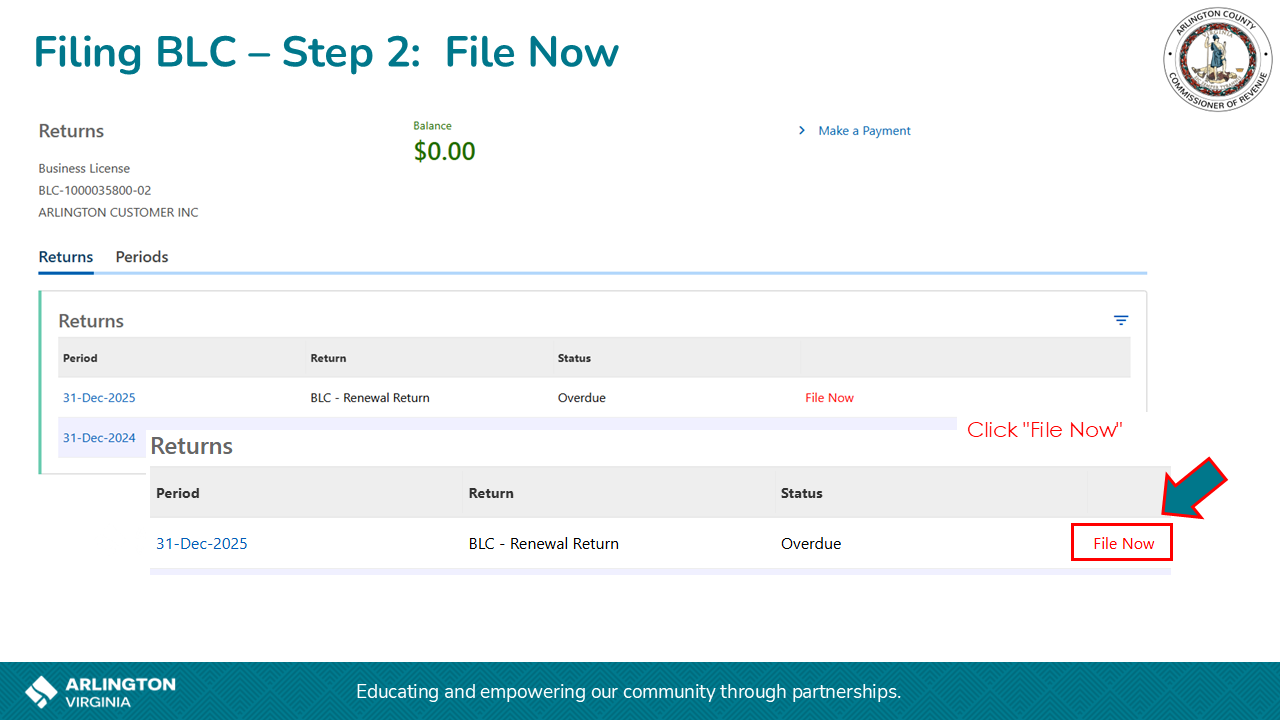The height and width of the screenshot is (720, 1280).
Task: Click the $0.00 balance amount
Action: [445, 152]
